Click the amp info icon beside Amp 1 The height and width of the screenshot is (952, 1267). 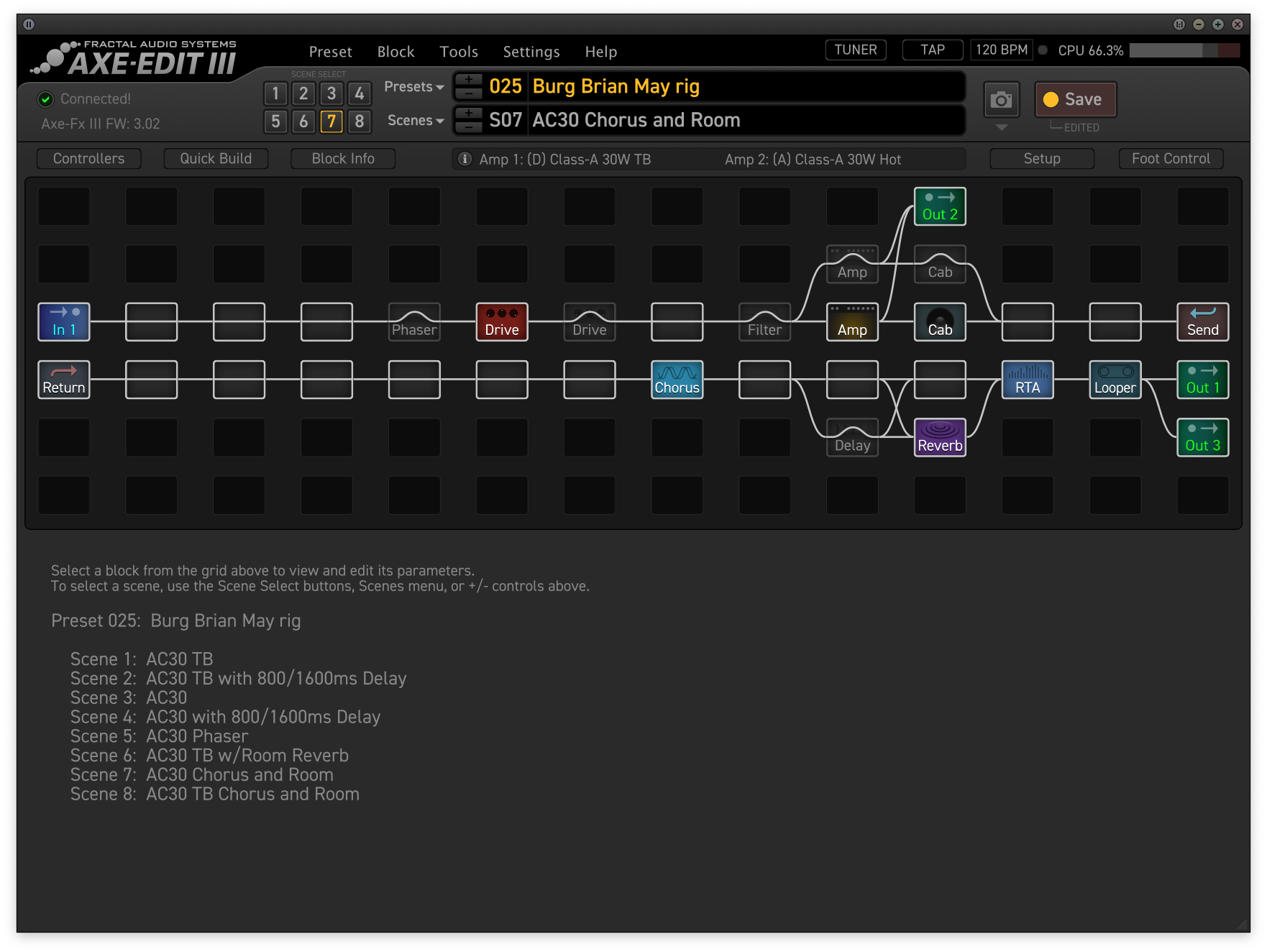pos(465,159)
